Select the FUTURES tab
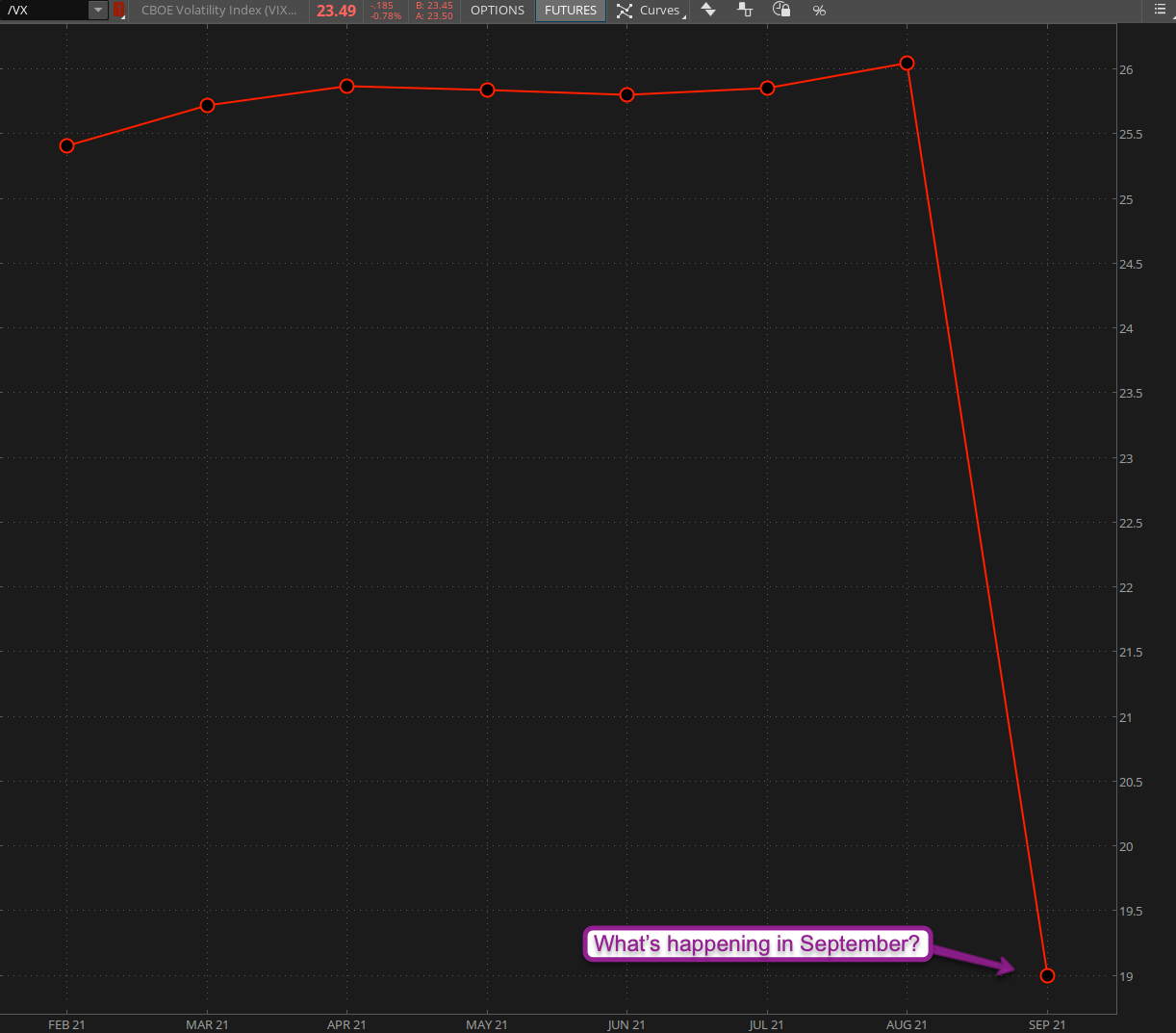 click(571, 11)
